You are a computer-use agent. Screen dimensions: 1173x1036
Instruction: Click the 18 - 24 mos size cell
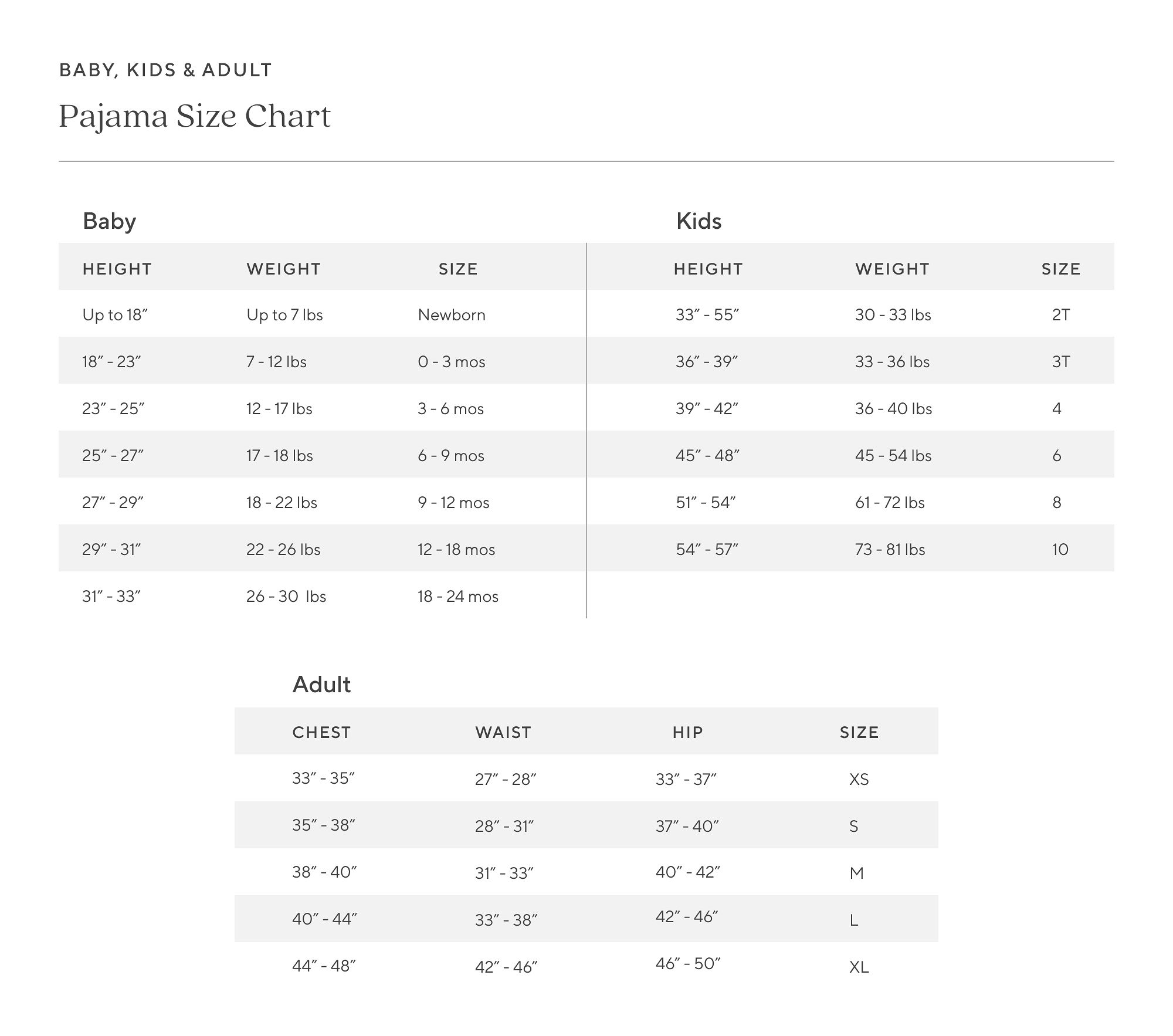[458, 597]
